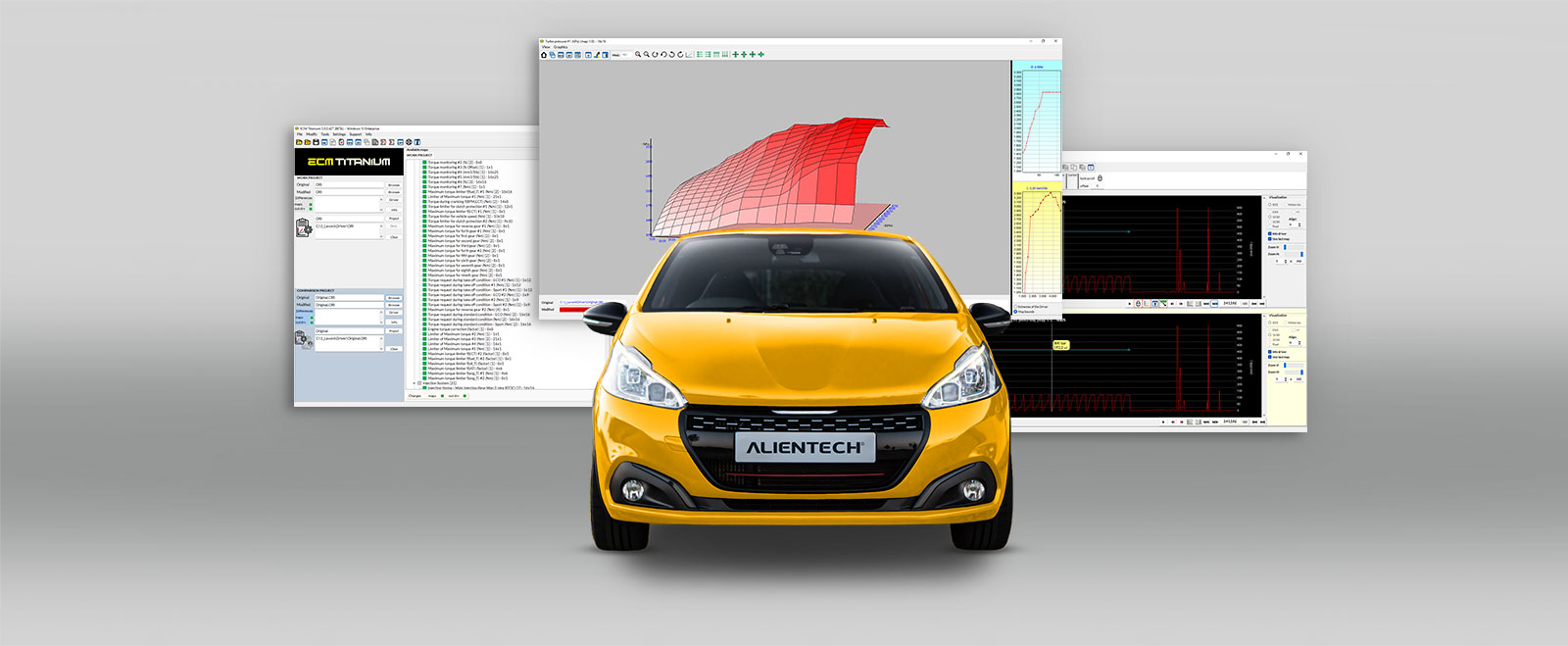1568x646 pixels.
Task: Select the Motorola radio in lower Visualization panel
Action: click(1287, 323)
